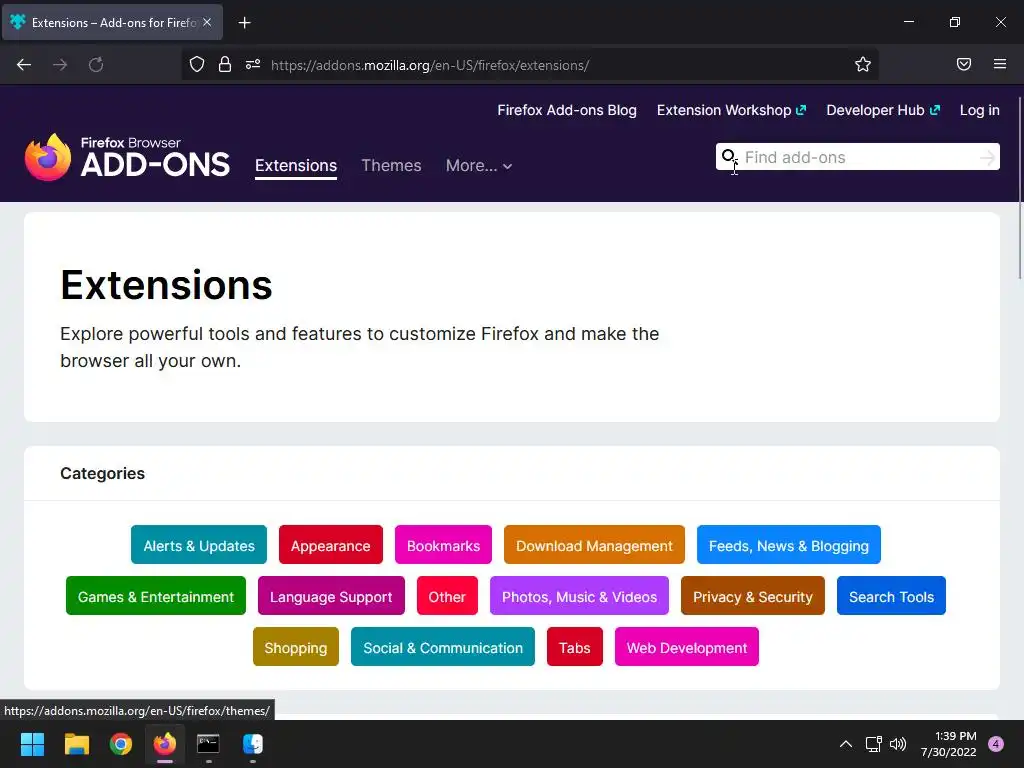The height and width of the screenshot is (768, 1024).
Task: Save page to Pocket icon
Action: tap(964, 64)
